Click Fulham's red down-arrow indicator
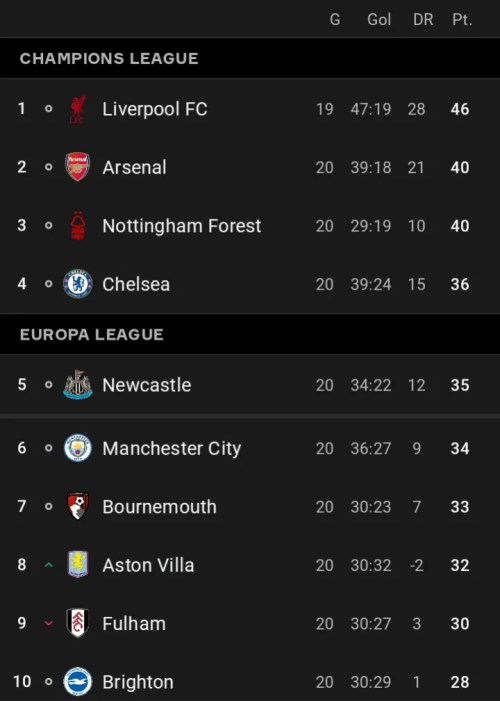Viewport: 500px width, 701px height. click(x=49, y=623)
